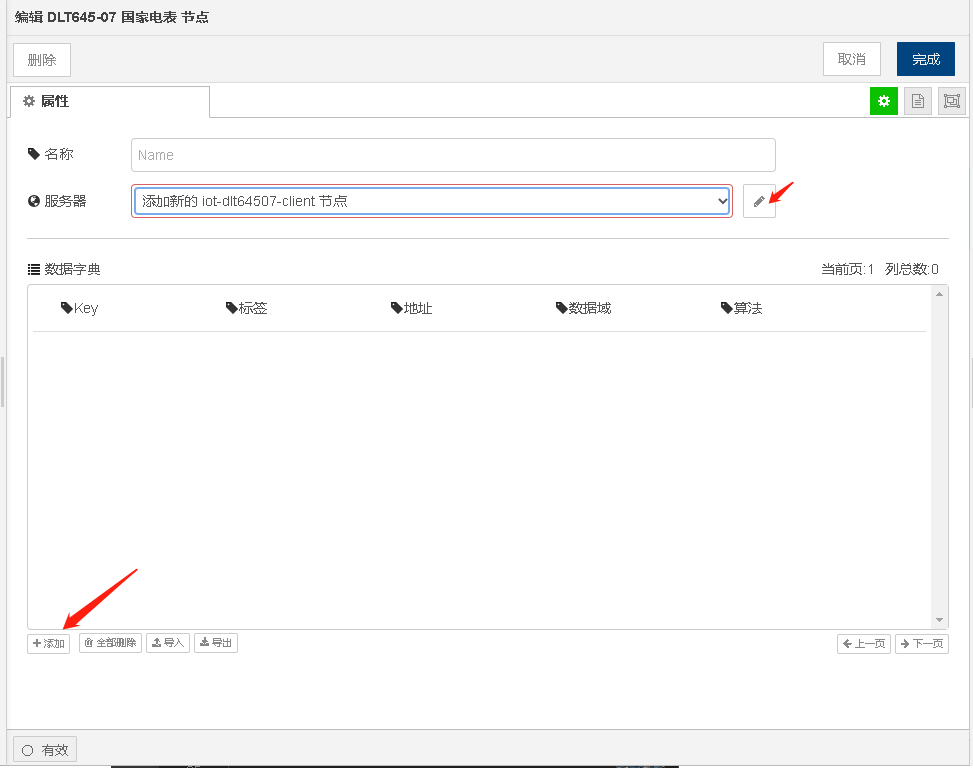Toggle the 有效 enabled button
The height and width of the screenshot is (768, 973).
pyautogui.click(x=45, y=751)
